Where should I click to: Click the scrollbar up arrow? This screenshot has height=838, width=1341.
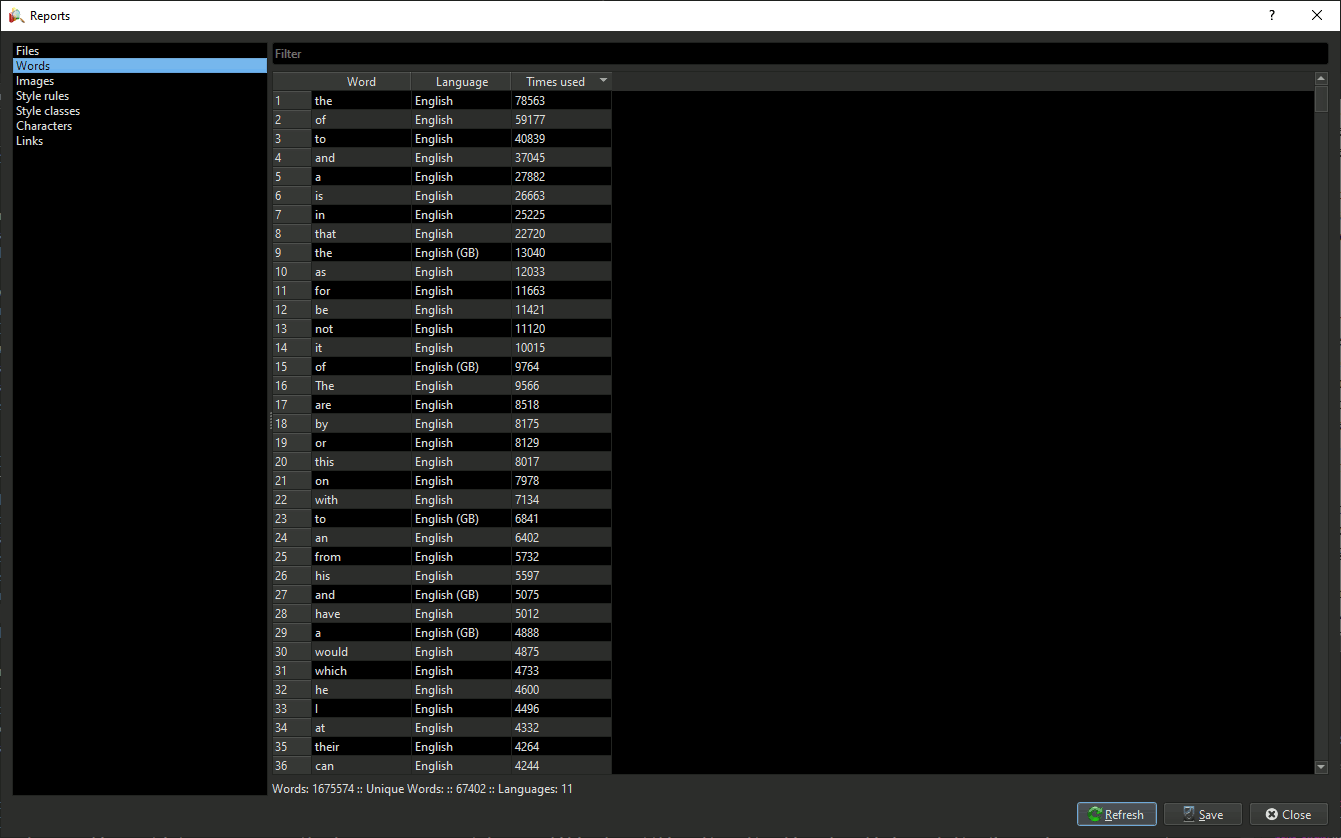tap(1321, 78)
